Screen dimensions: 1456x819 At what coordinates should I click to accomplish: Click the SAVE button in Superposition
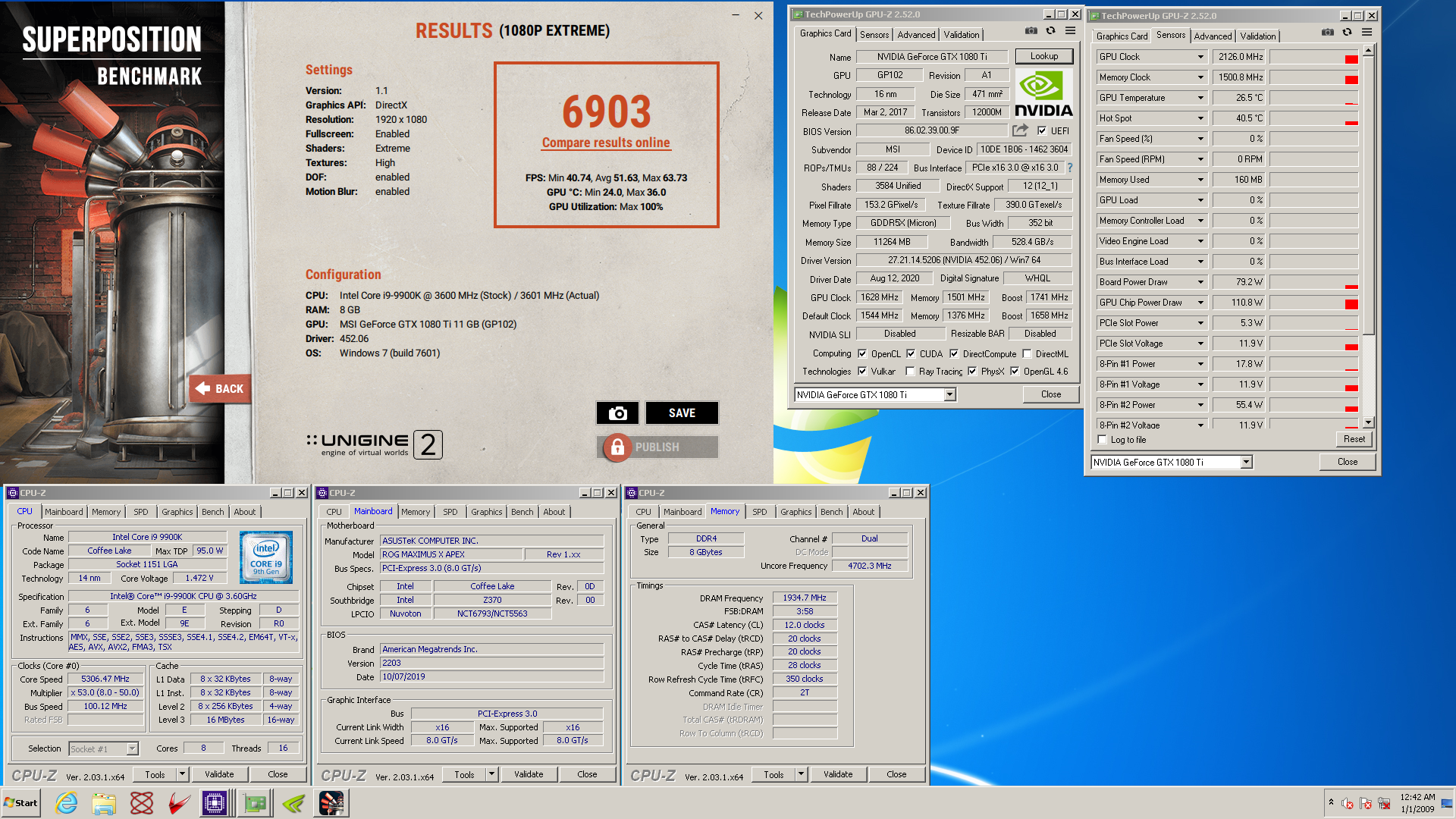click(x=682, y=413)
